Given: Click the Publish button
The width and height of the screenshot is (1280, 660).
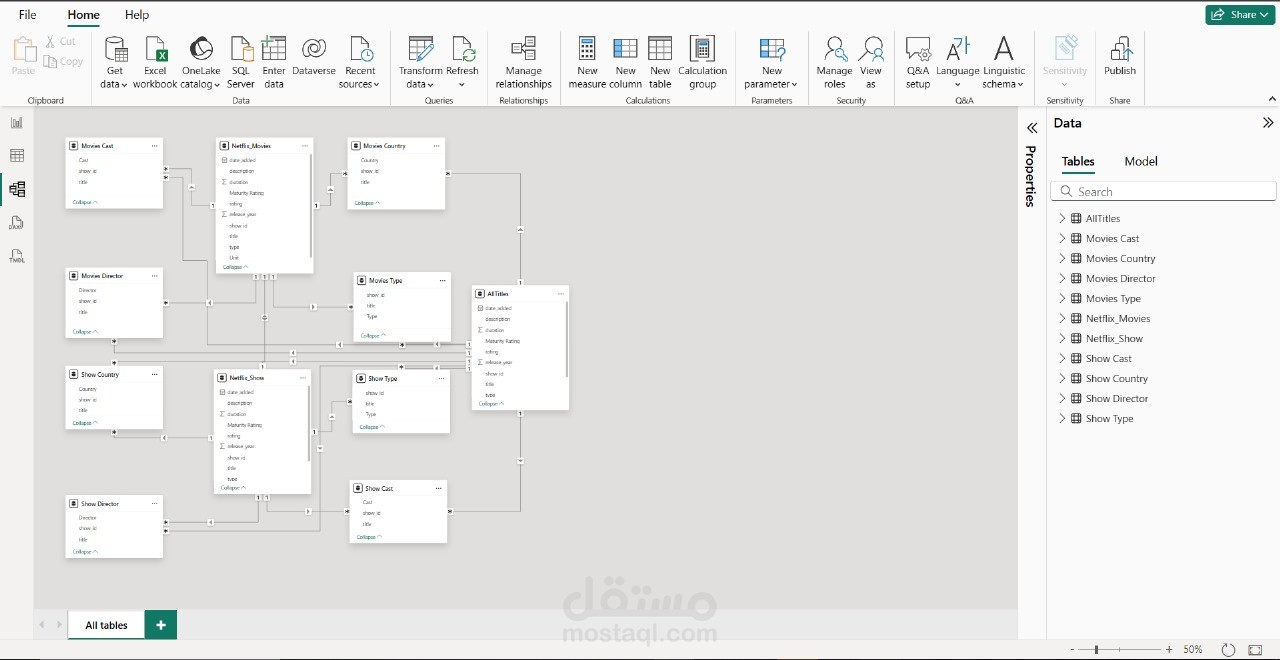Looking at the screenshot, I should point(1120,56).
